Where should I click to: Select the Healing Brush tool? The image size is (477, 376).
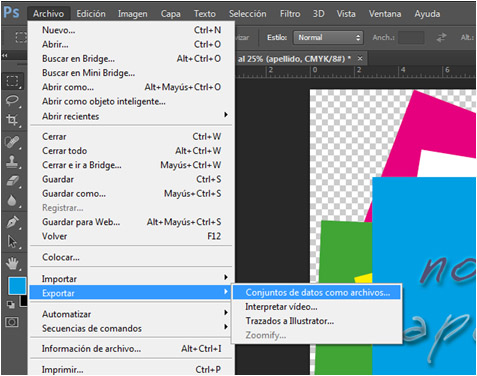tap(12, 142)
